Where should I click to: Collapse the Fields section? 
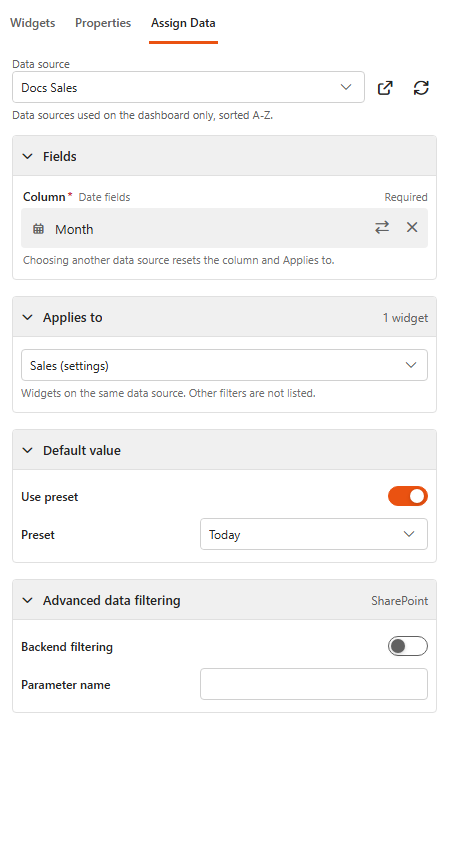pos(28,156)
